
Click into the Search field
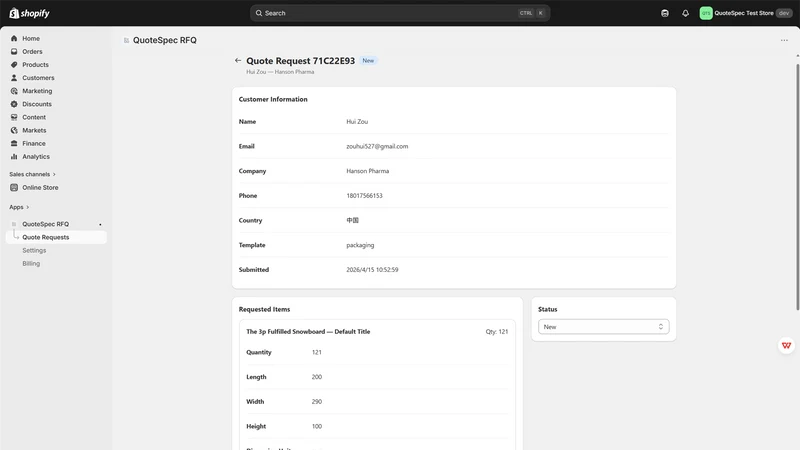[400, 13]
